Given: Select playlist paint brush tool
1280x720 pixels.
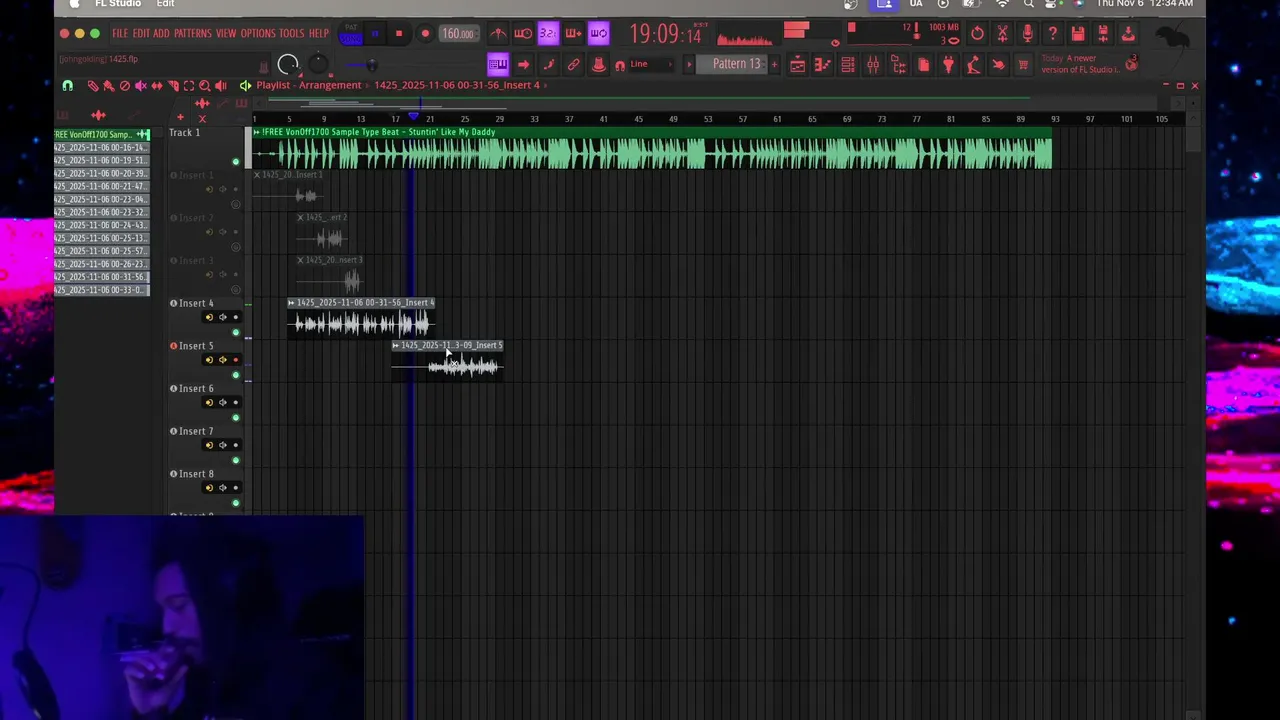Looking at the screenshot, I should coord(109,86).
